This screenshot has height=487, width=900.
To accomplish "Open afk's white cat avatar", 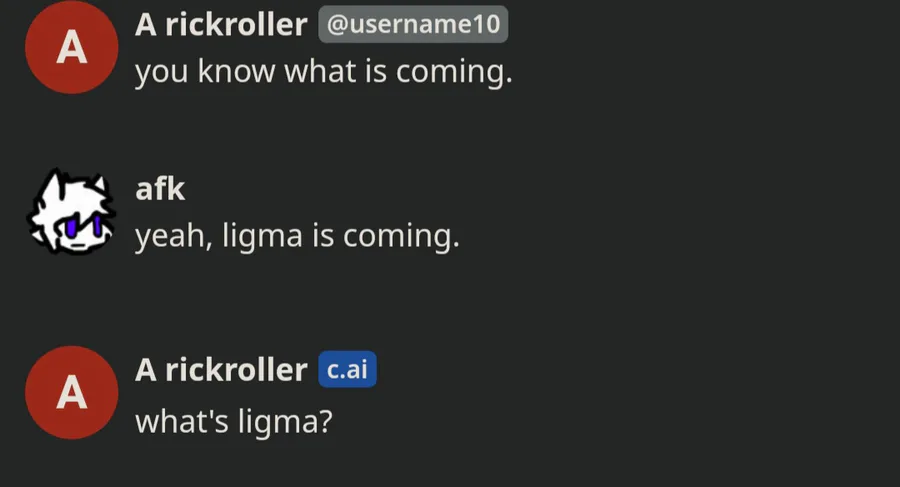I will point(72,211).
